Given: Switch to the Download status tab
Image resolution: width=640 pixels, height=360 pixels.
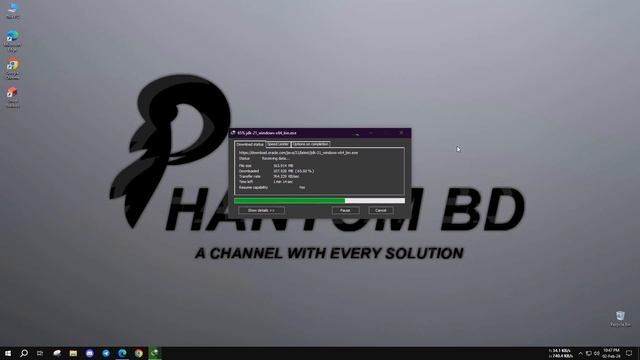Looking at the screenshot, I should coord(250,144).
